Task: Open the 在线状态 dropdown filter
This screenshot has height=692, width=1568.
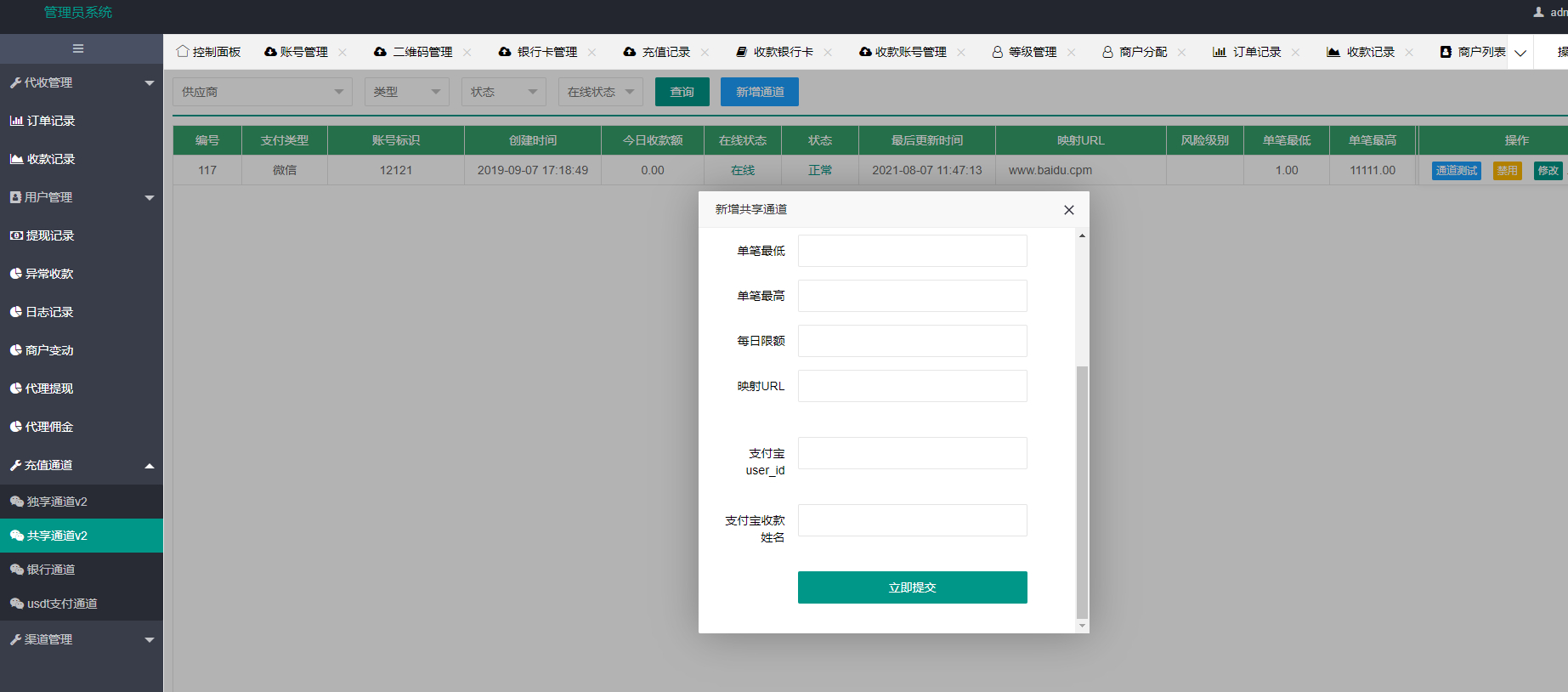Action: (x=601, y=92)
